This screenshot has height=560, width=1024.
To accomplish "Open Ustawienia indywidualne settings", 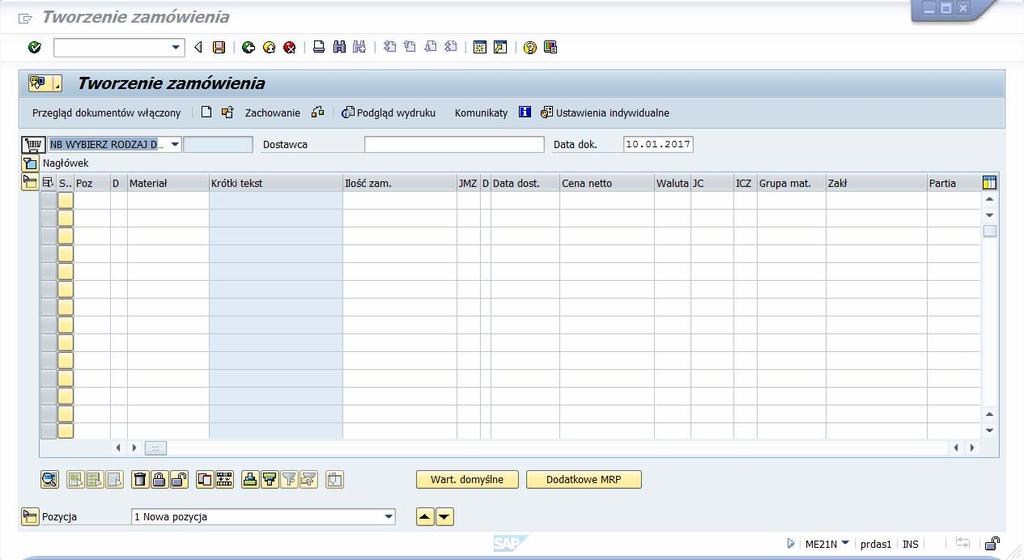I will tap(605, 113).
